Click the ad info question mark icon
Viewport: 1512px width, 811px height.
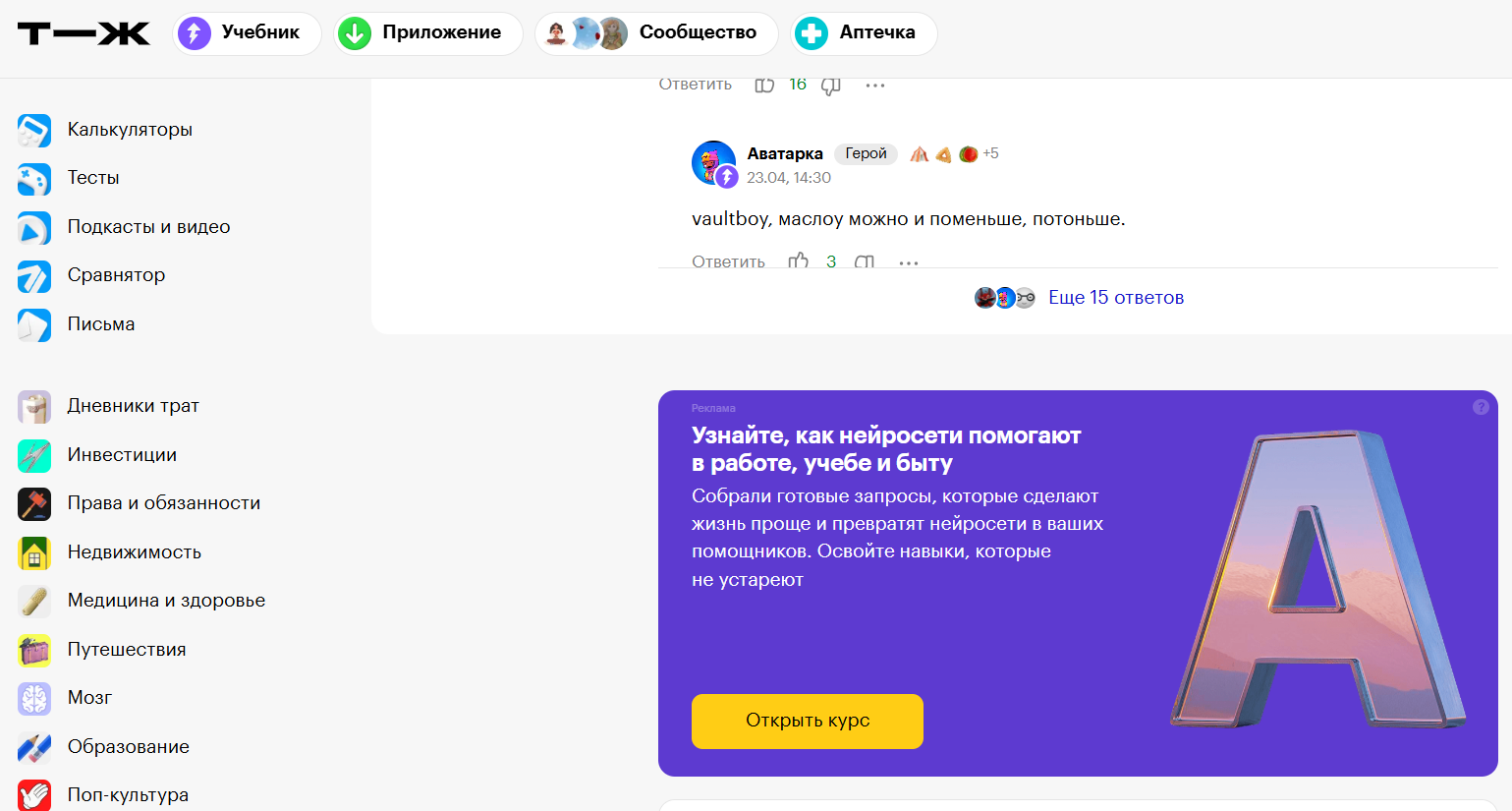(x=1481, y=407)
